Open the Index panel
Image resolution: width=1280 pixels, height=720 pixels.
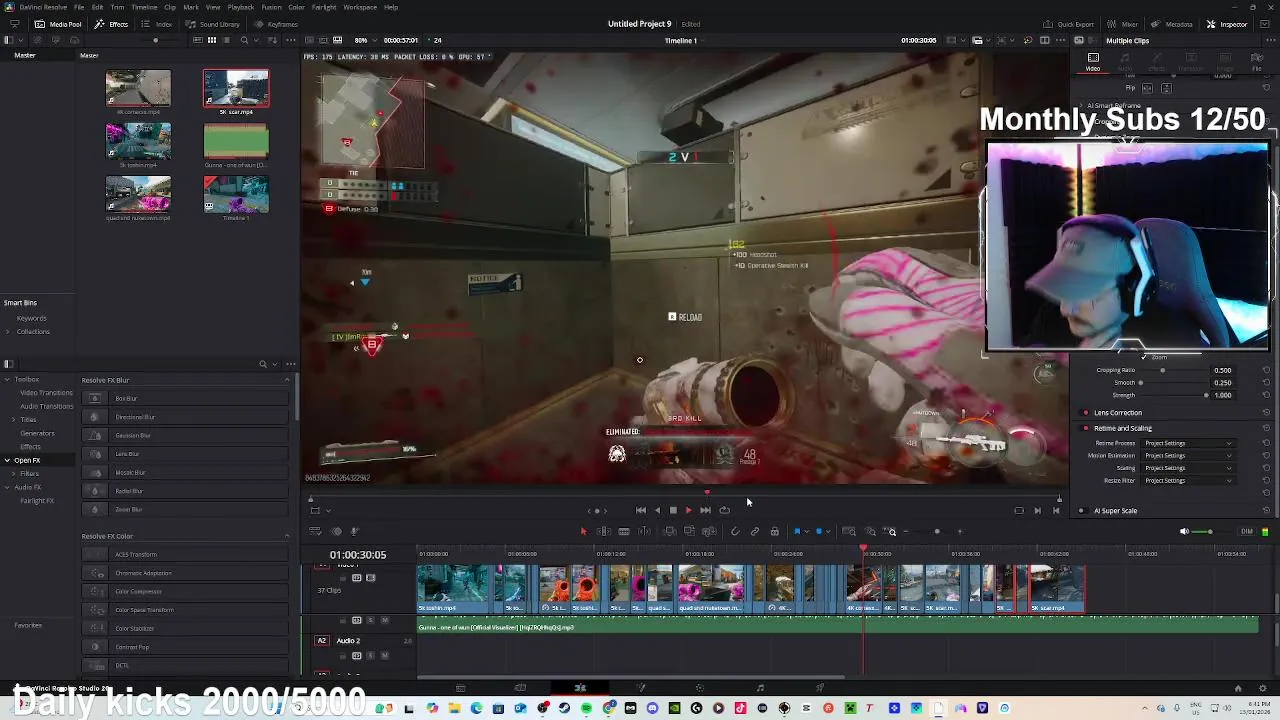point(158,24)
